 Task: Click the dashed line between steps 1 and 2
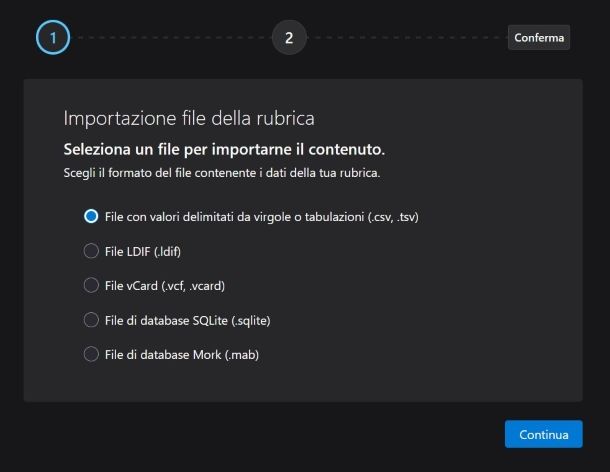tap(170, 38)
